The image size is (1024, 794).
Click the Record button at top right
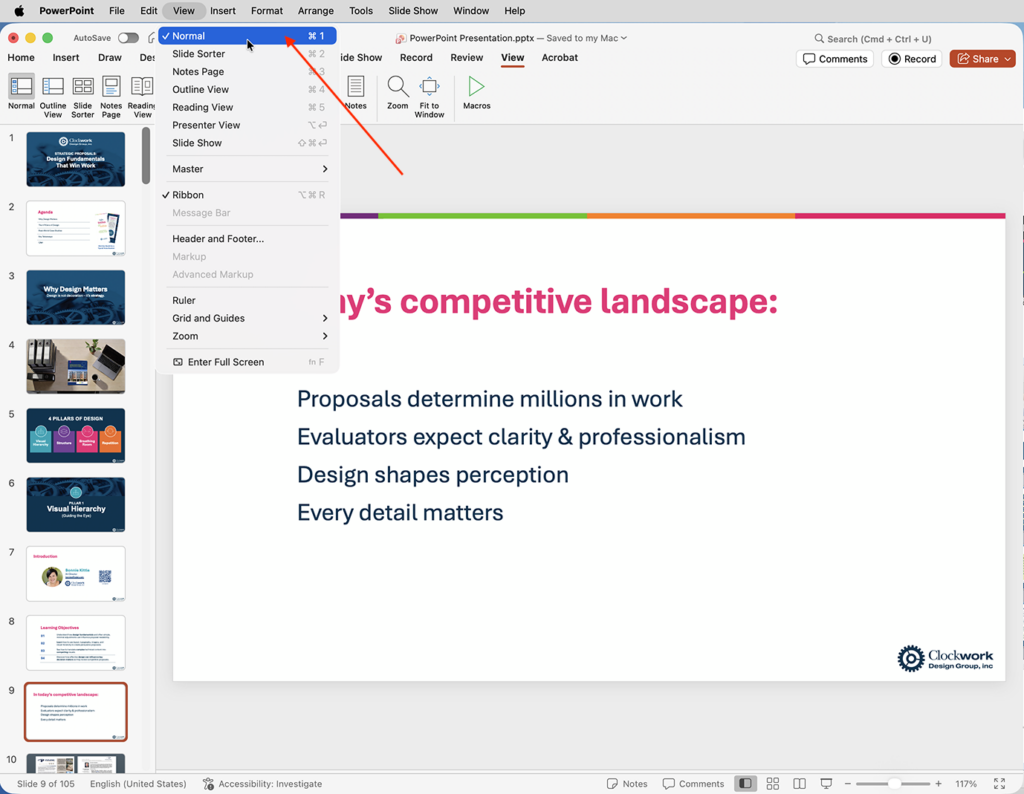coord(912,59)
